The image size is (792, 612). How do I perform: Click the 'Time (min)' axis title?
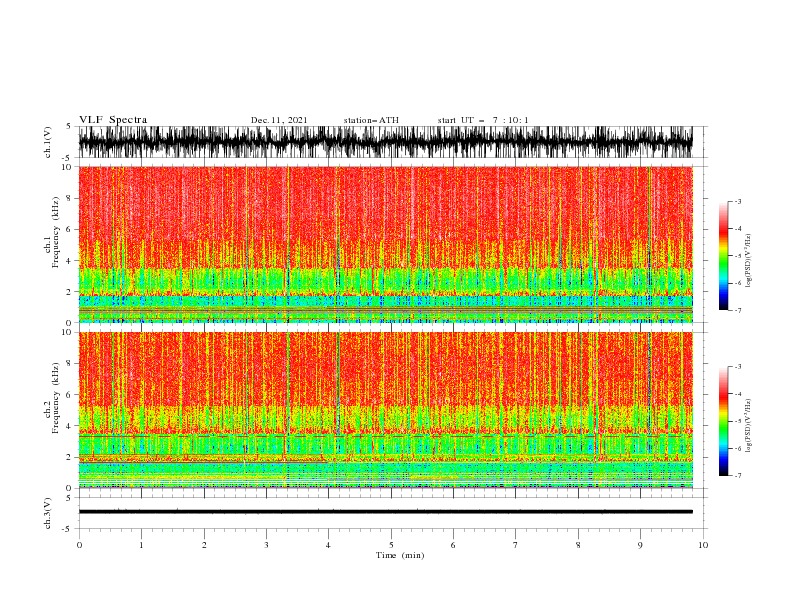[400, 555]
